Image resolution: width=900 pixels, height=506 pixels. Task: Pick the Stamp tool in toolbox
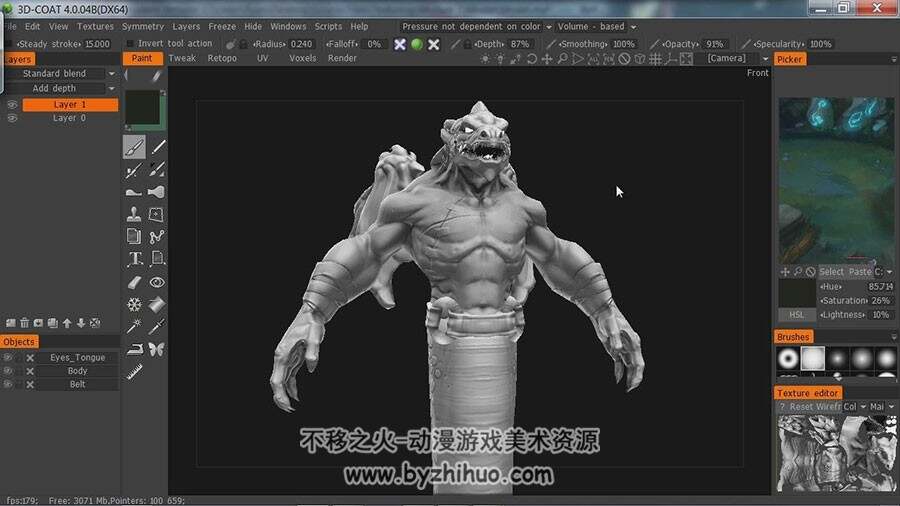pos(134,214)
